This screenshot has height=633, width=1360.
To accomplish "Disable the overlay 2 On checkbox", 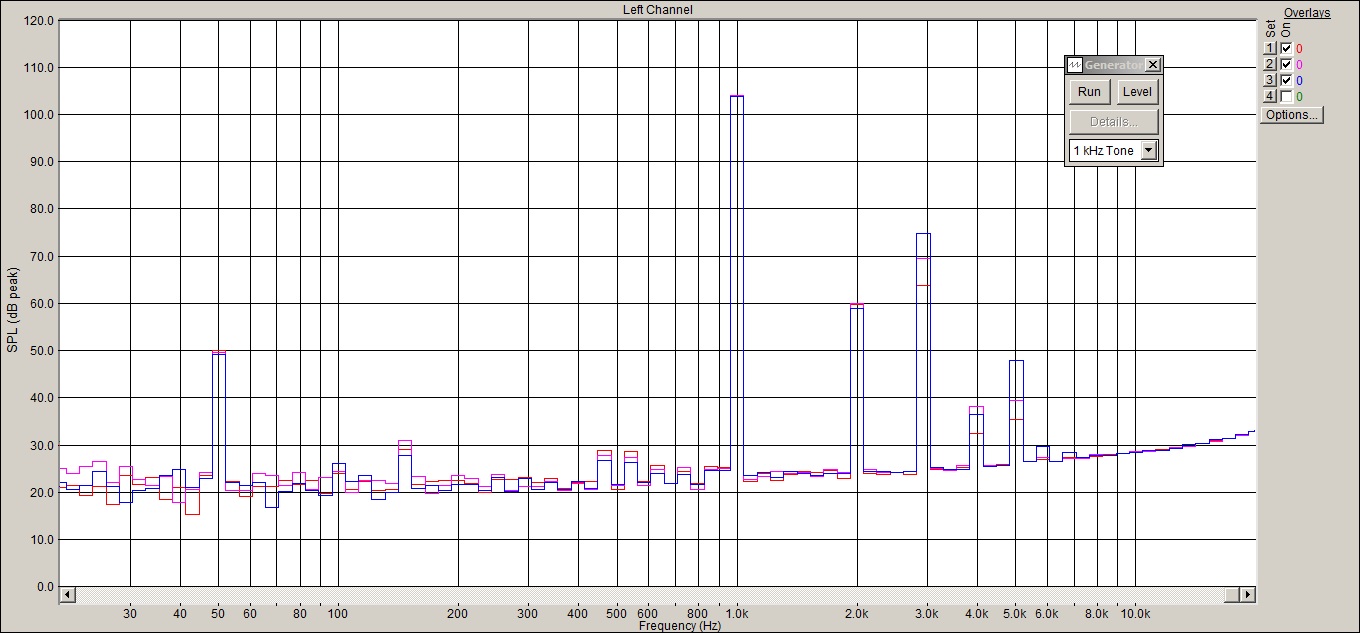I will tap(1286, 64).
